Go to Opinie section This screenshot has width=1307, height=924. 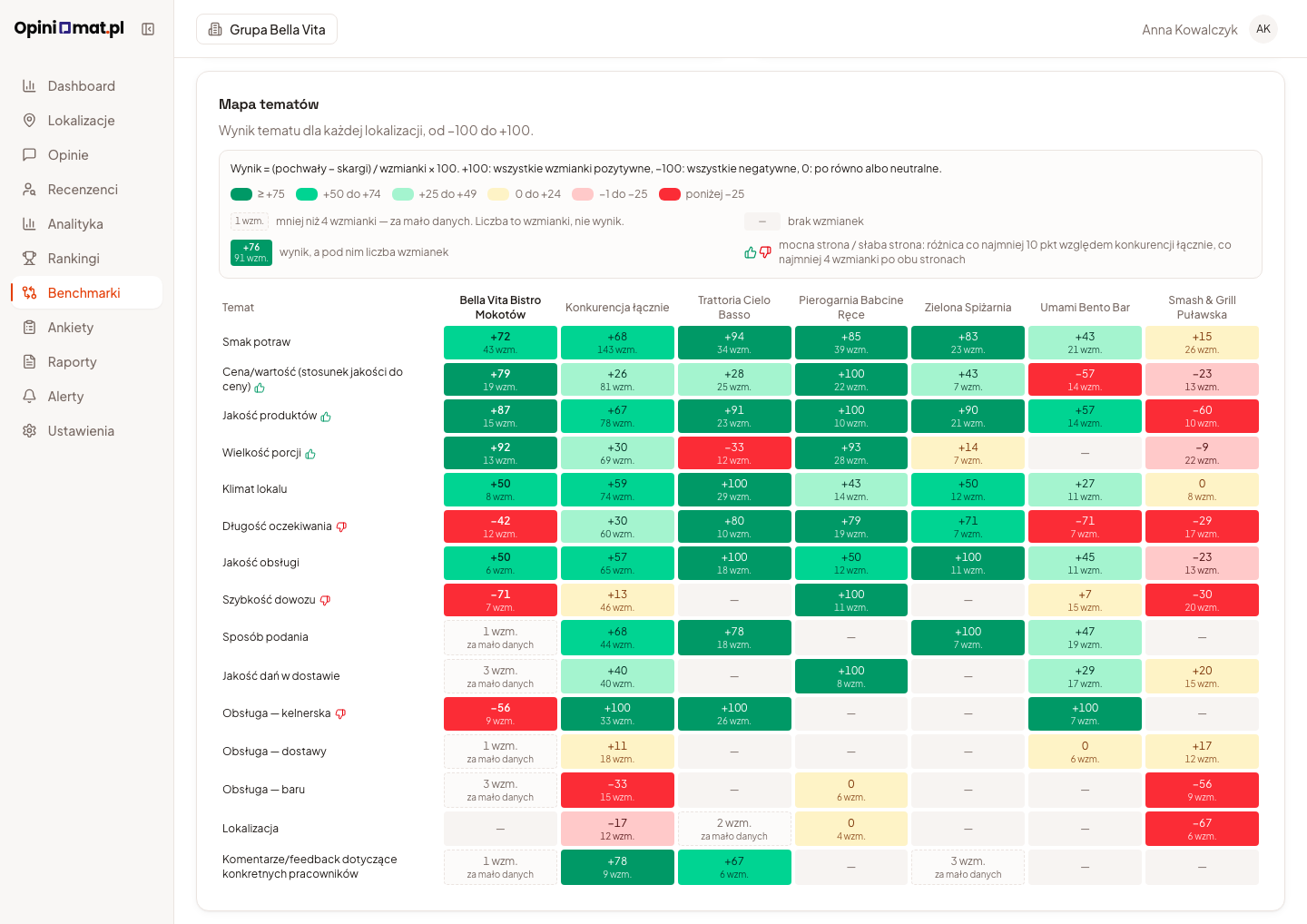pyautogui.click(x=87, y=154)
